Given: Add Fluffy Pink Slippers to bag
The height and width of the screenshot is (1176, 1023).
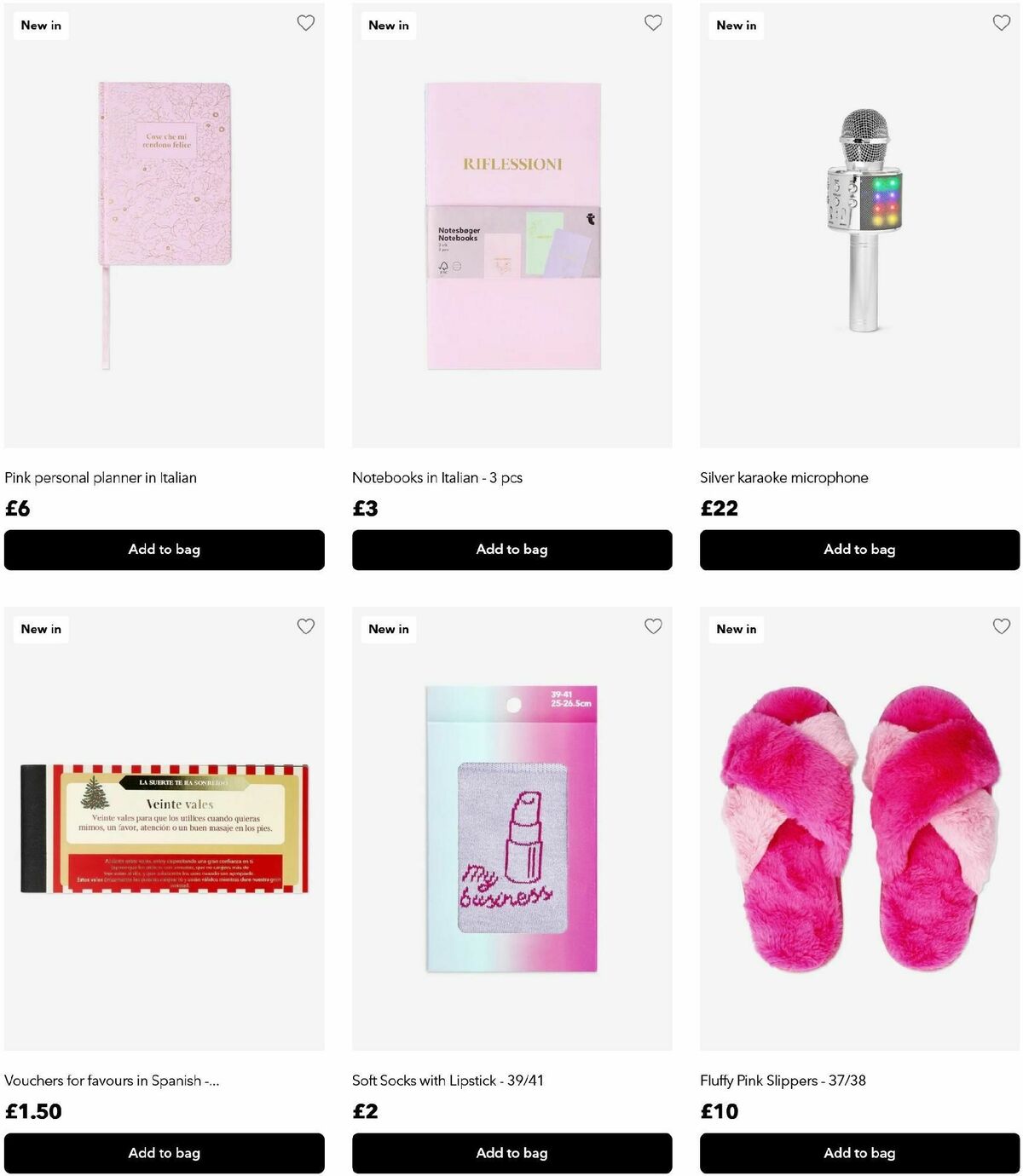Looking at the screenshot, I should click(x=859, y=1153).
